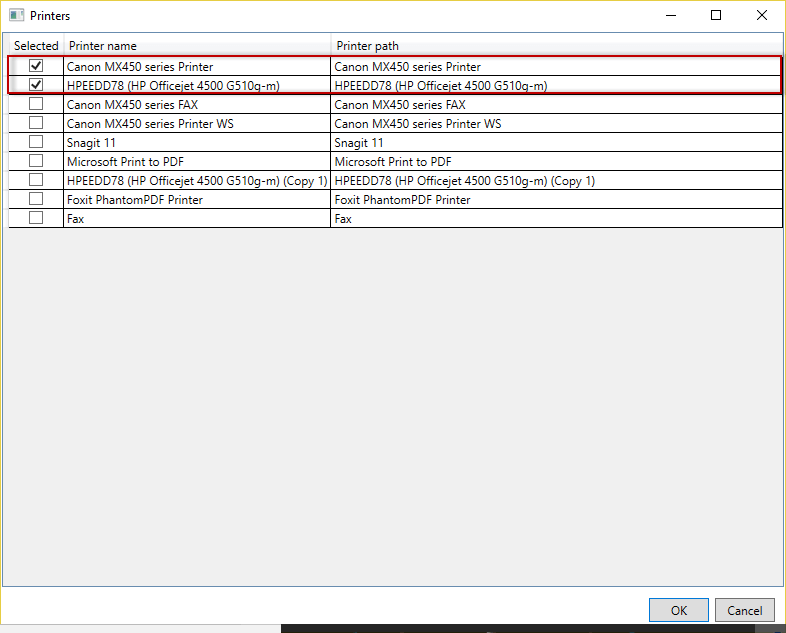The height and width of the screenshot is (633, 786).
Task: Uncheck the HPEEDD78 Officejet 4500 first row checkbox
Action: pos(36,85)
